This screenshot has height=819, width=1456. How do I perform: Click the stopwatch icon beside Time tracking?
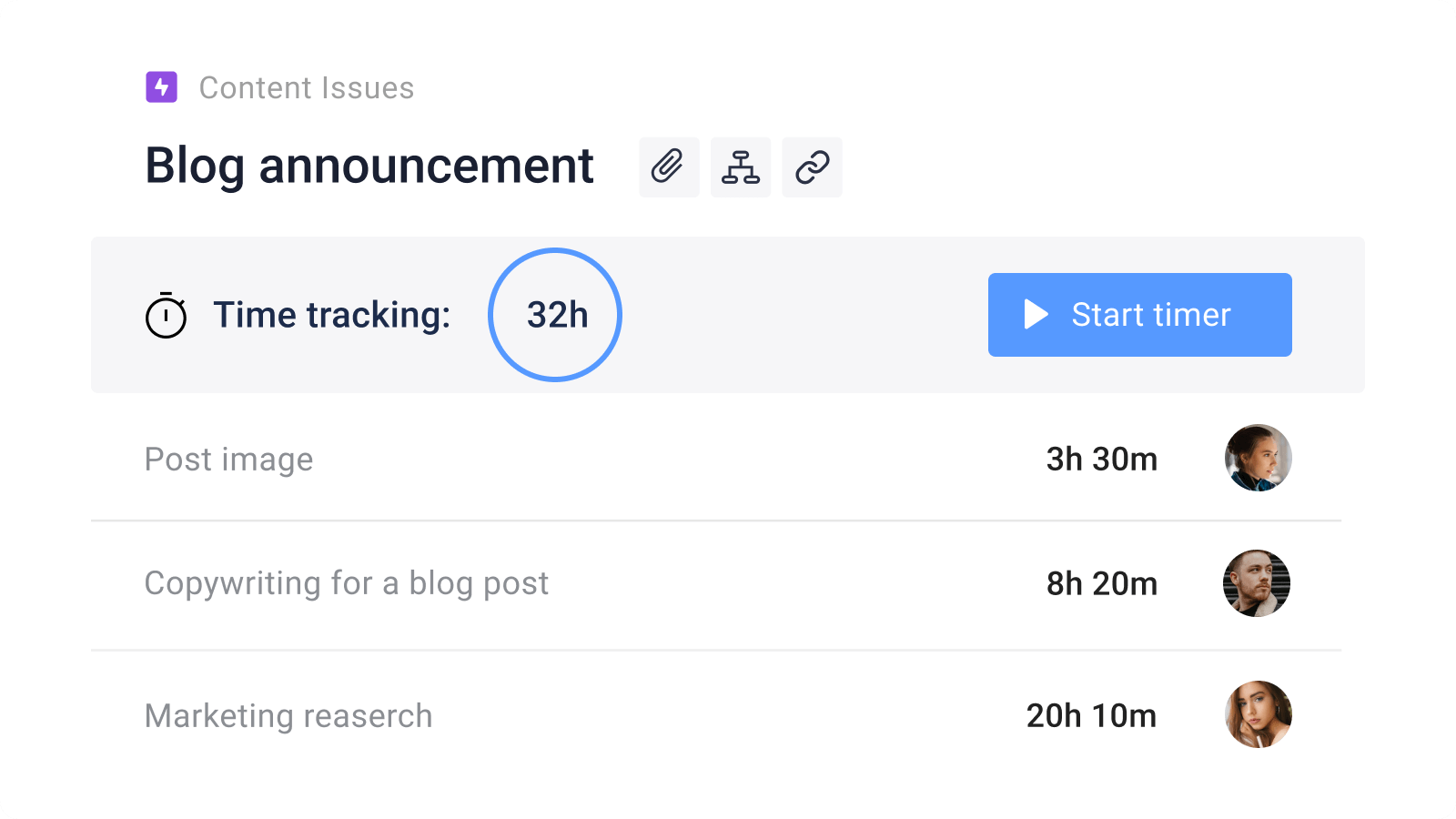166,316
